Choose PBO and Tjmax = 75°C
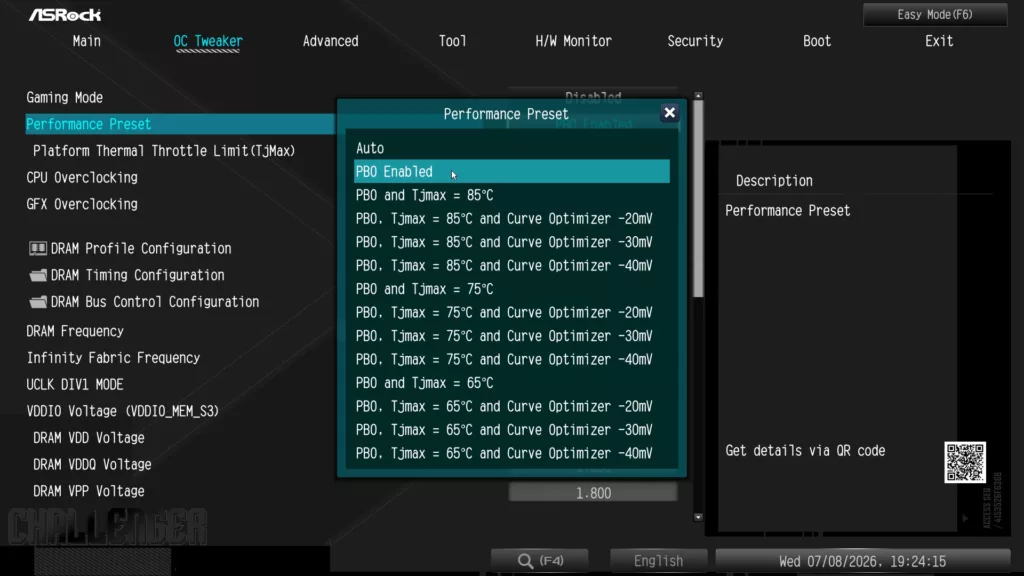Screen dimensions: 1024x576 tap(511, 289)
